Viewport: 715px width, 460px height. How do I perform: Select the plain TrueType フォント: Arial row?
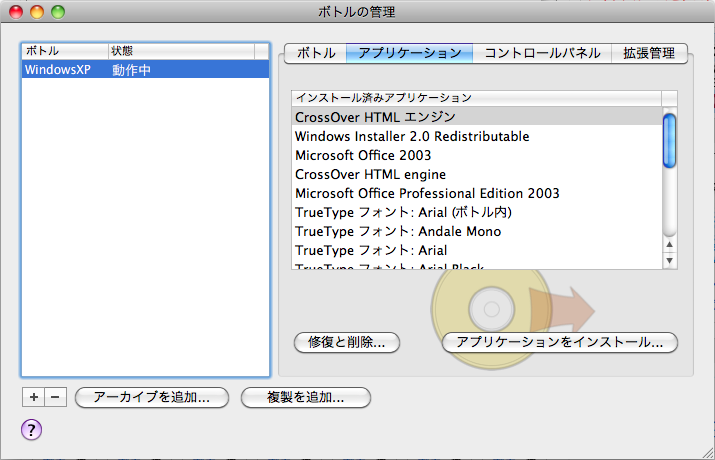coord(477,250)
